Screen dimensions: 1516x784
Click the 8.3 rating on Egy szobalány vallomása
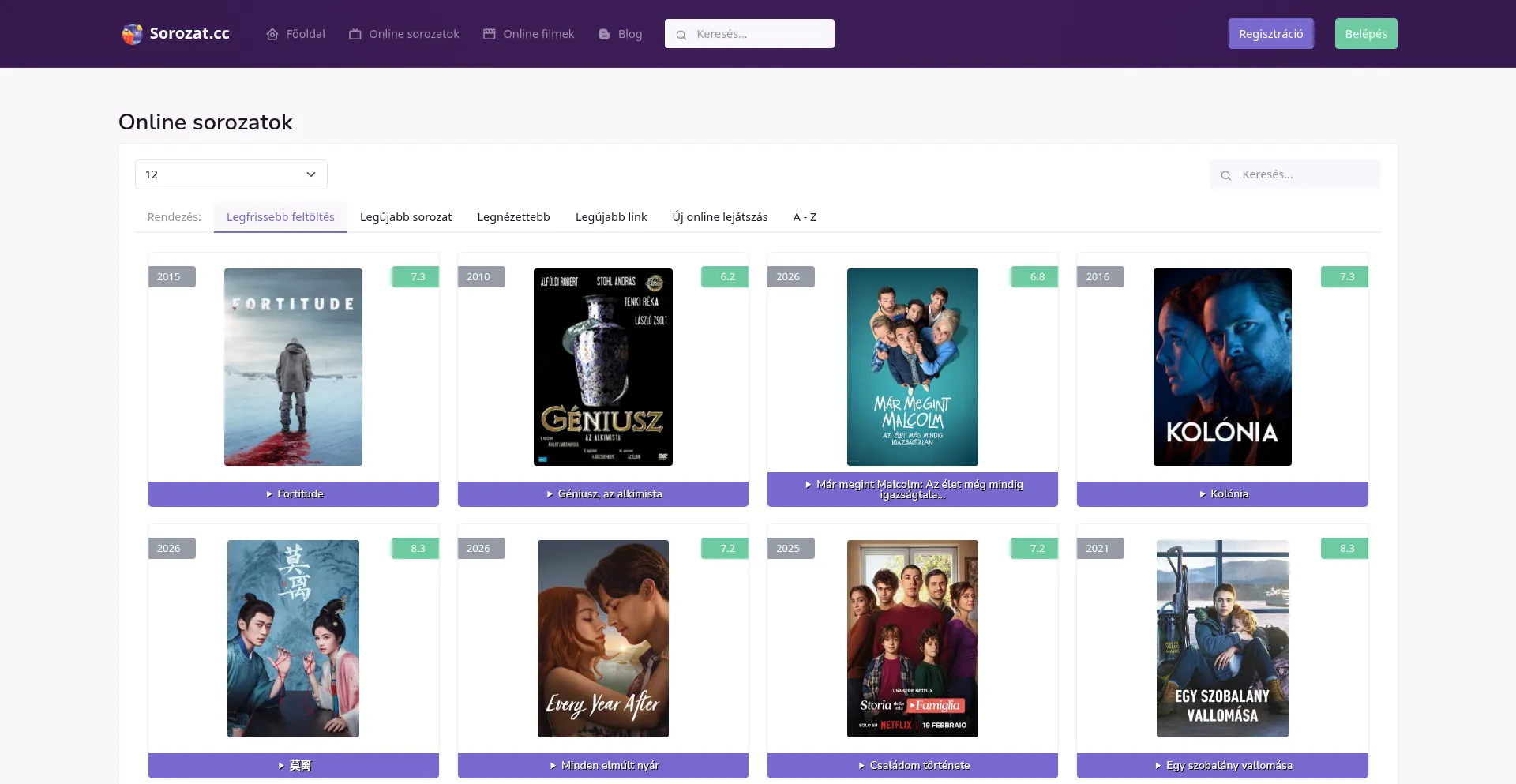[x=1345, y=549]
